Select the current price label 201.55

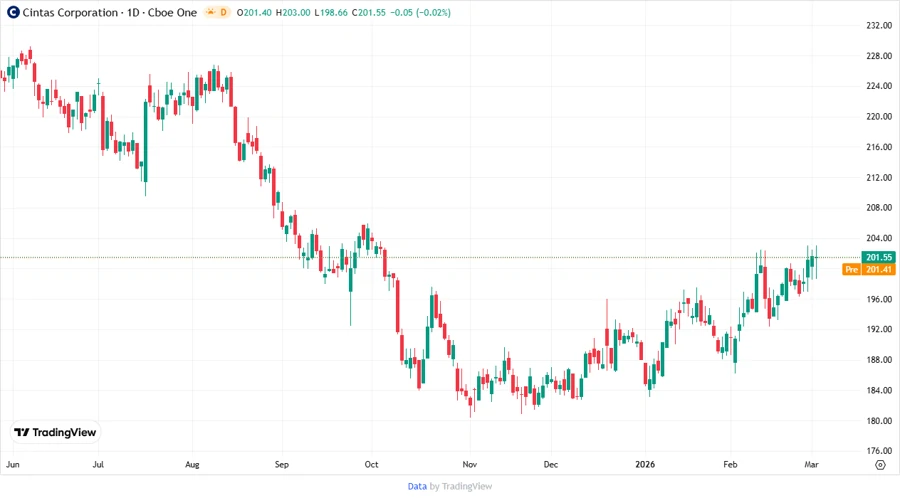coord(879,257)
